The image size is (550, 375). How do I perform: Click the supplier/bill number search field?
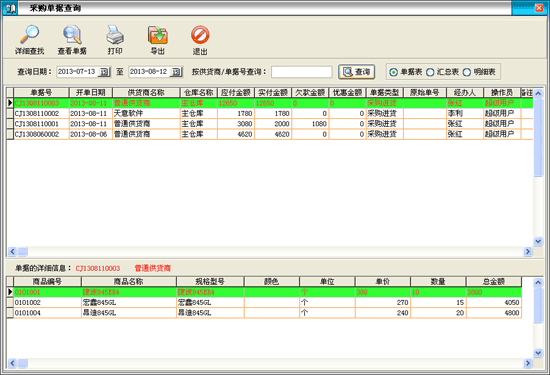point(302,72)
